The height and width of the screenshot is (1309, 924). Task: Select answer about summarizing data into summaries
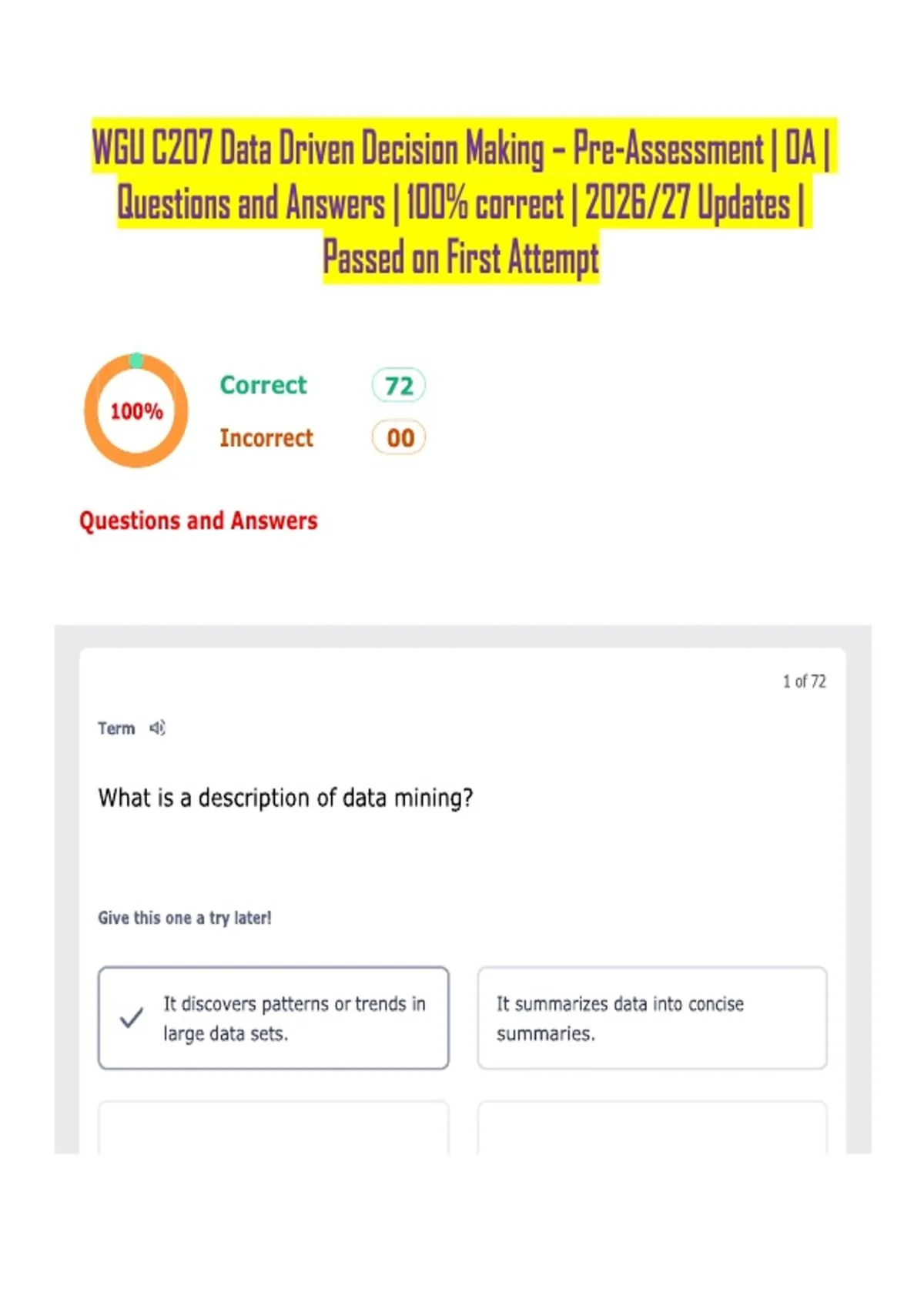point(652,1018)
